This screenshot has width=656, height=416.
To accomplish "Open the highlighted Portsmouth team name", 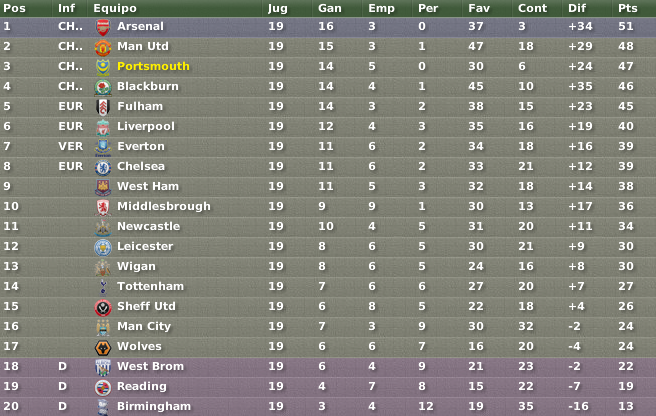I will pyautogui.click(x=153, y=66).
